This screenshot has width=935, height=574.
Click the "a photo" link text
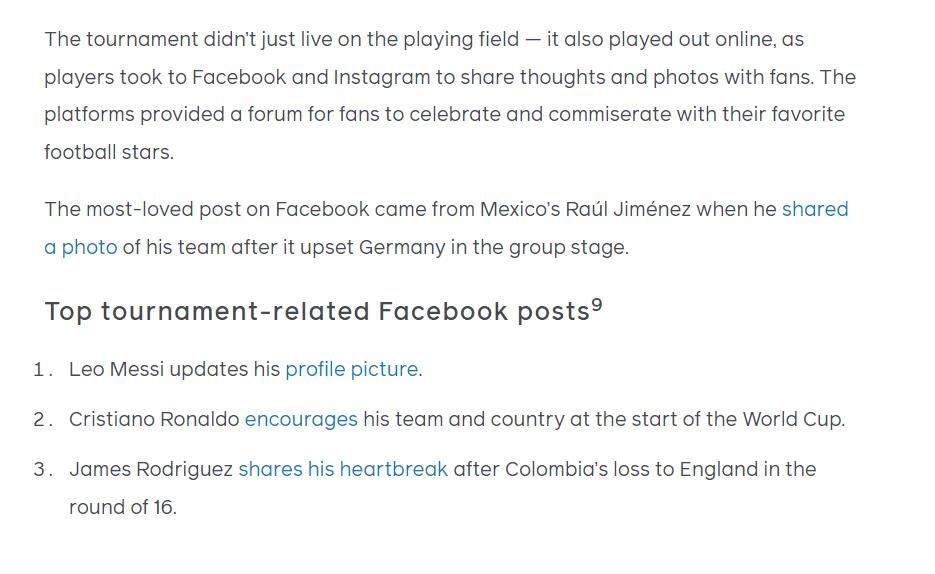81,247
